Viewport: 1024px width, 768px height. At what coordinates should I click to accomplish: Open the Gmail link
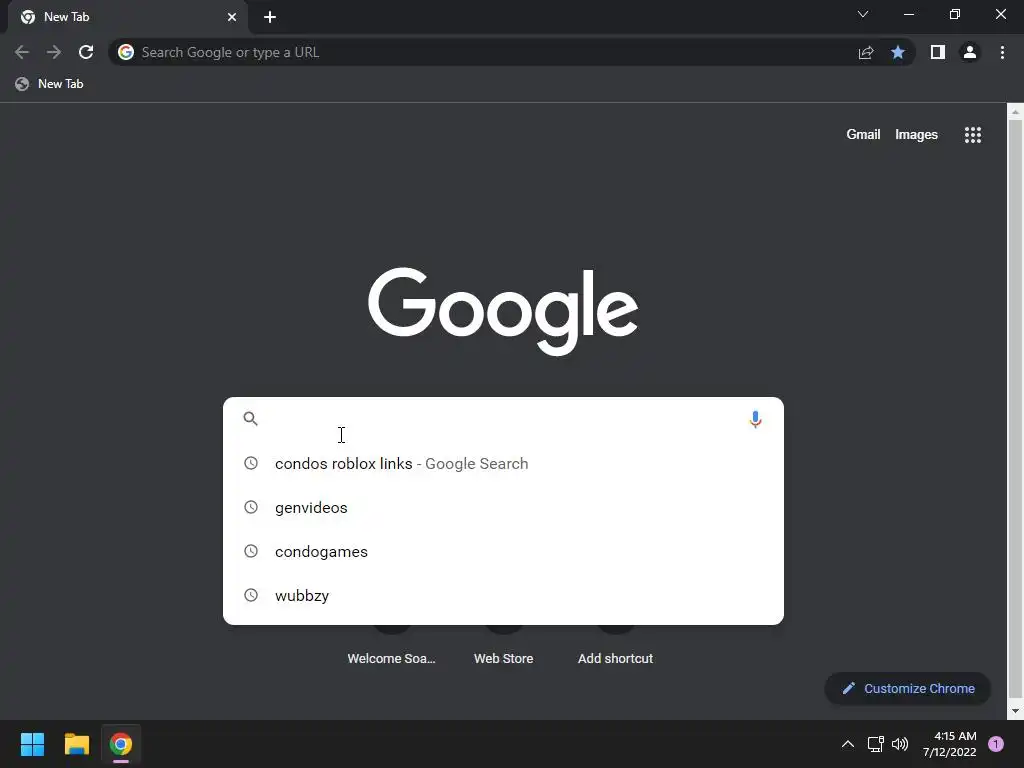click(x=863, y=135)
